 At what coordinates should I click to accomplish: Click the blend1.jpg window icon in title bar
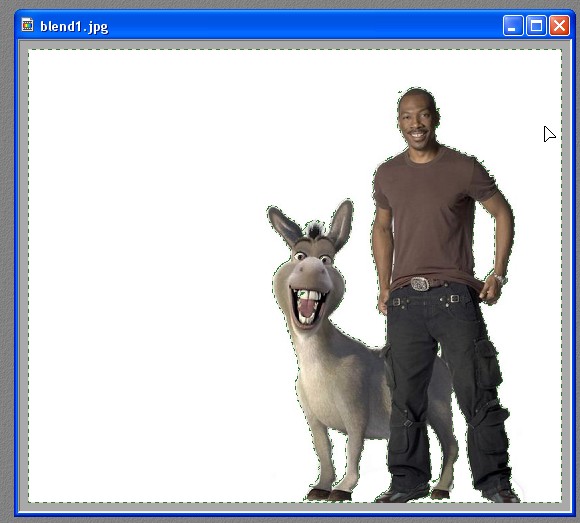point(27,25)
